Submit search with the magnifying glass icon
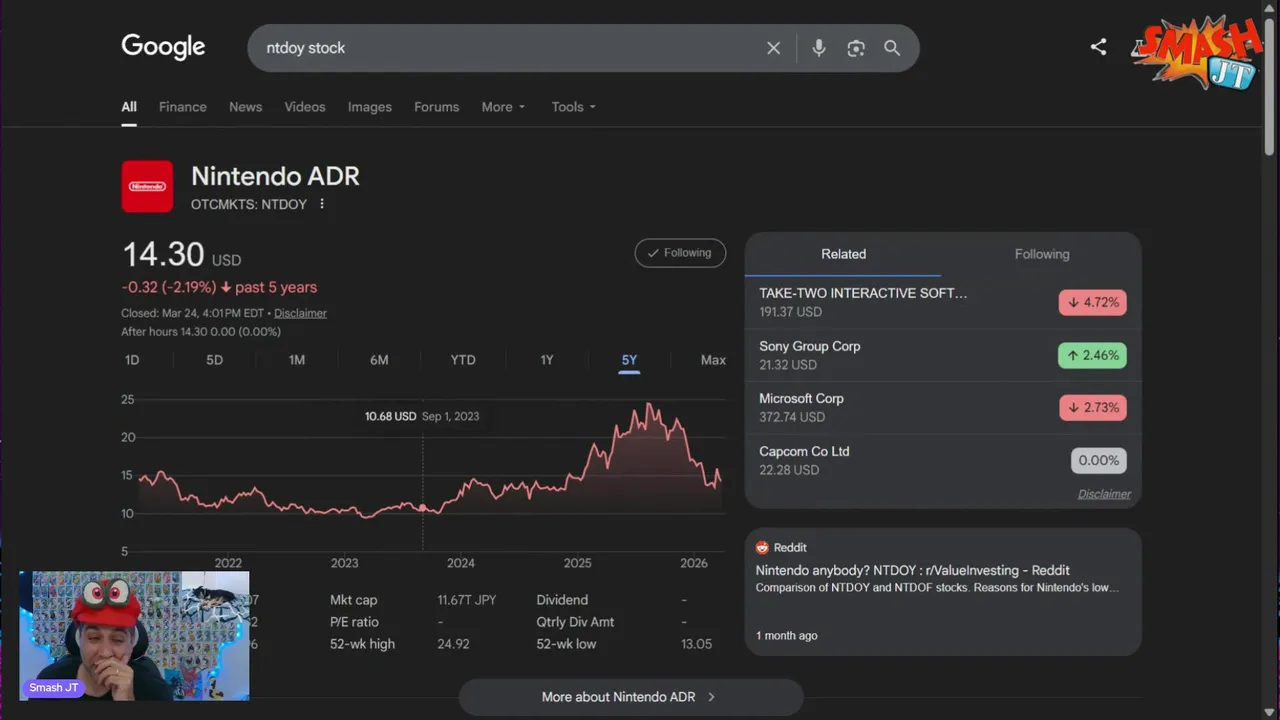 click(x=892, y=48)
